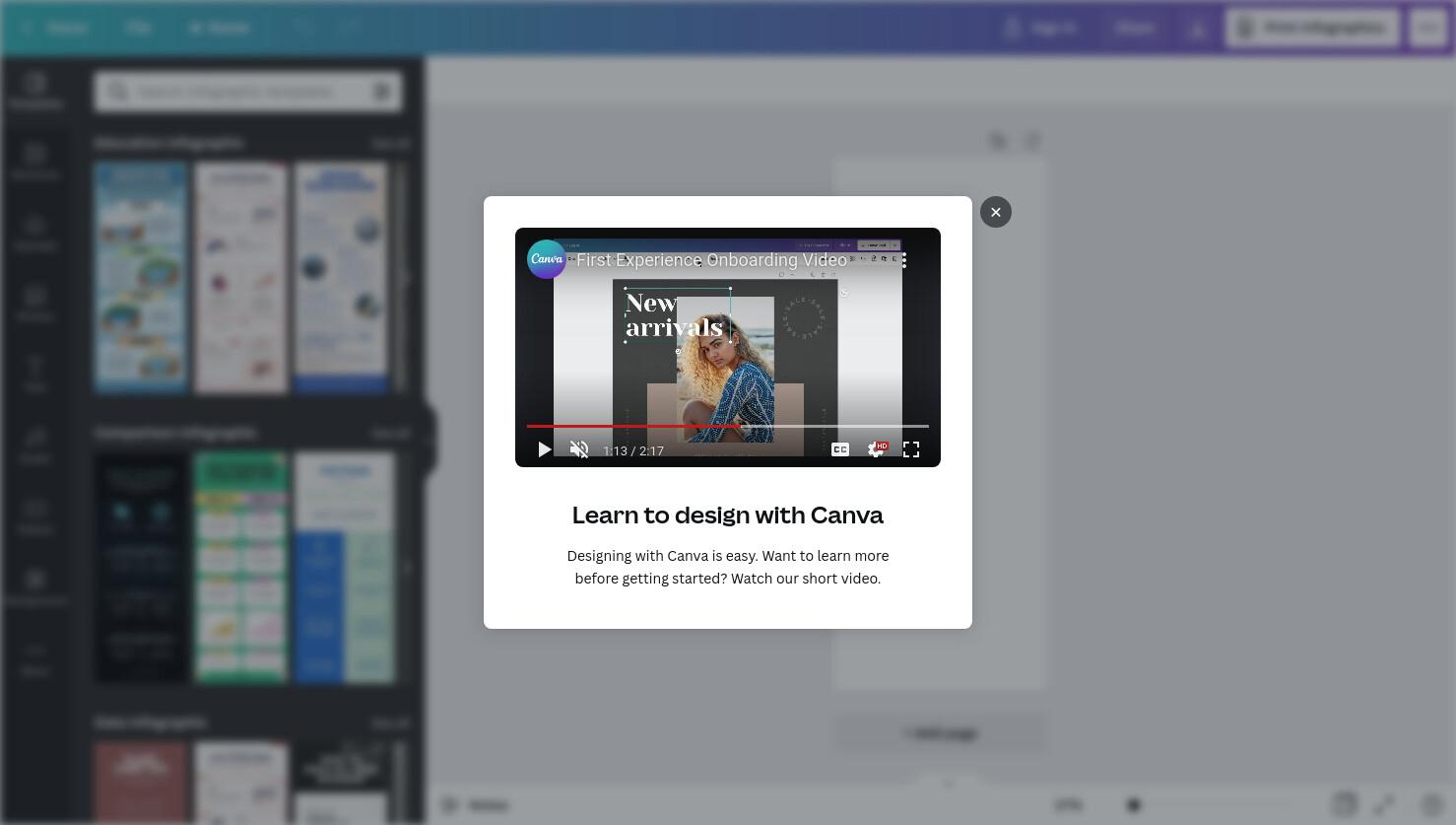Select the Templates tab in the sidebar
This screenshot has width=1456, height=825.
35,91
